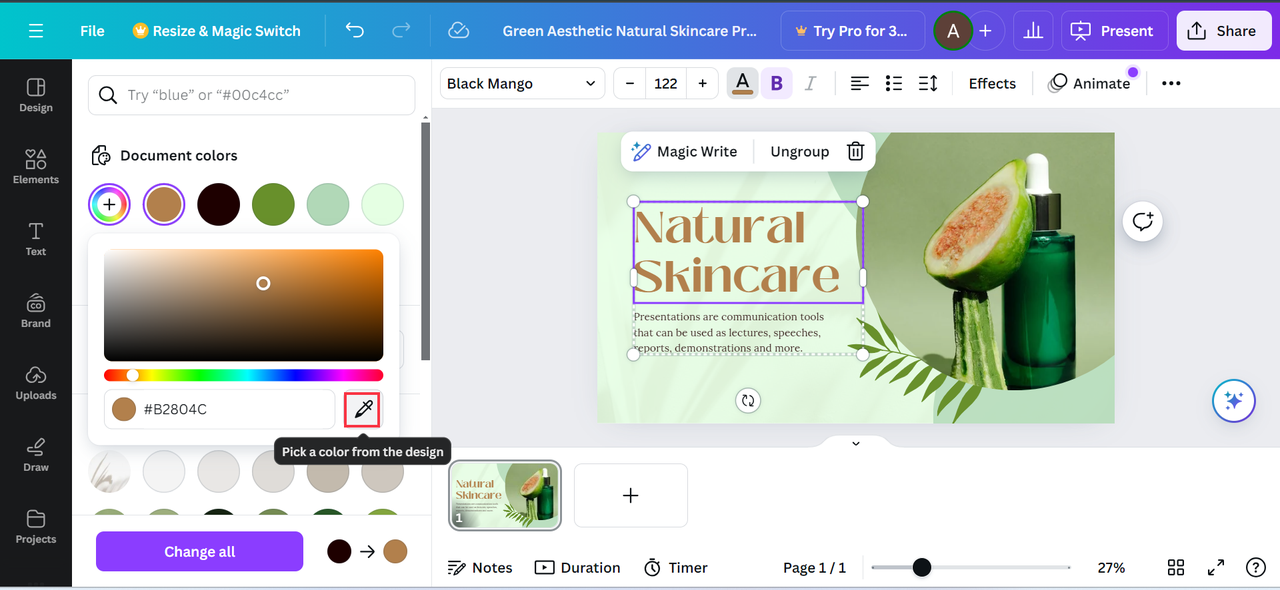Select the page 1 thumbnail
The image size is (1280, 590).
coord(505,495)
